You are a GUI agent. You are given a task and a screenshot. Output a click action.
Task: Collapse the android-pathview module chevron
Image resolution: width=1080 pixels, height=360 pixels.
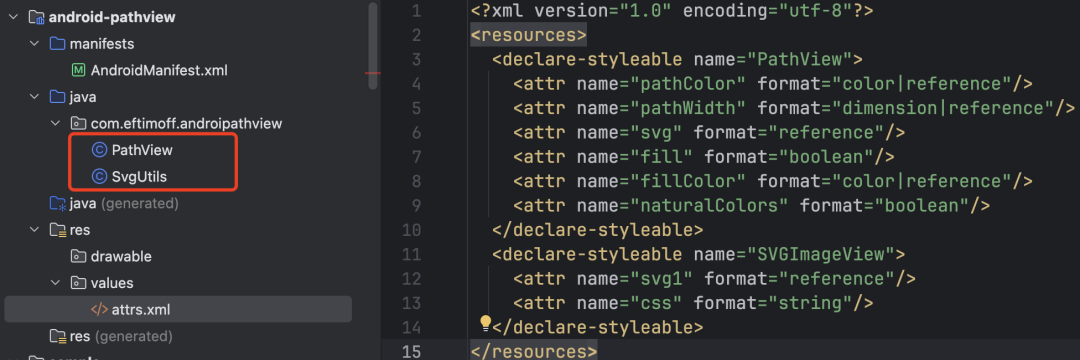12,17
